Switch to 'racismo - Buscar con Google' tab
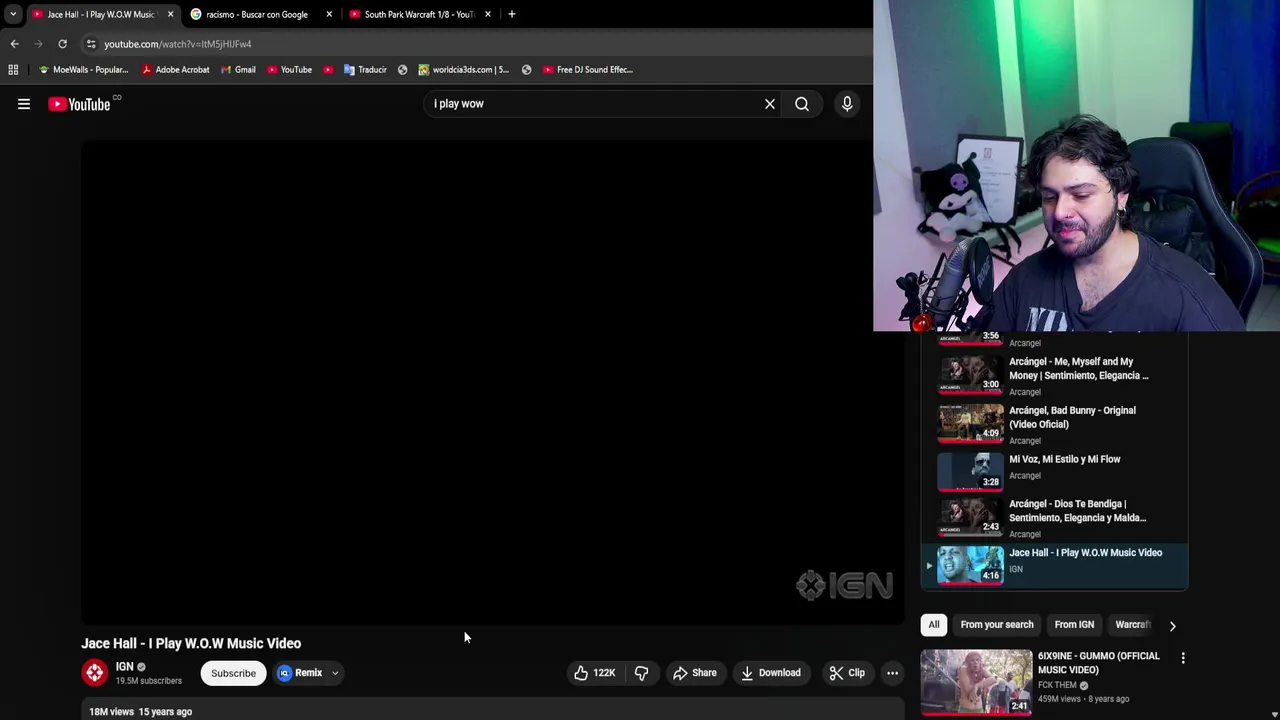 (x=256, y=14)
